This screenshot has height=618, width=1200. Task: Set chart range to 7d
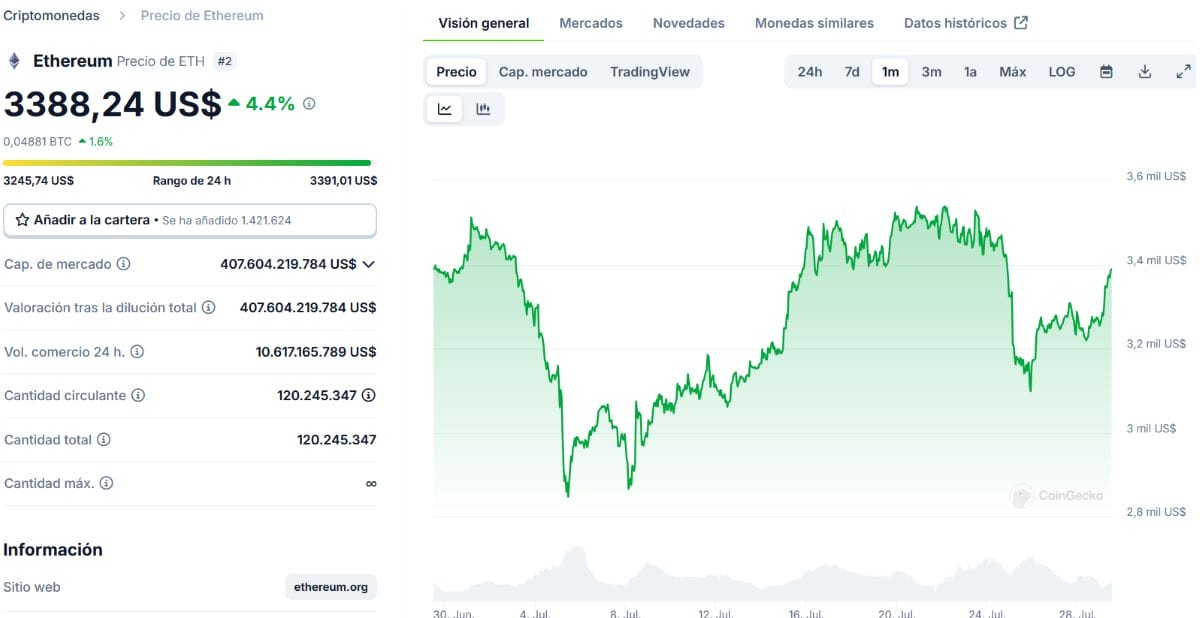click(852, 72)
